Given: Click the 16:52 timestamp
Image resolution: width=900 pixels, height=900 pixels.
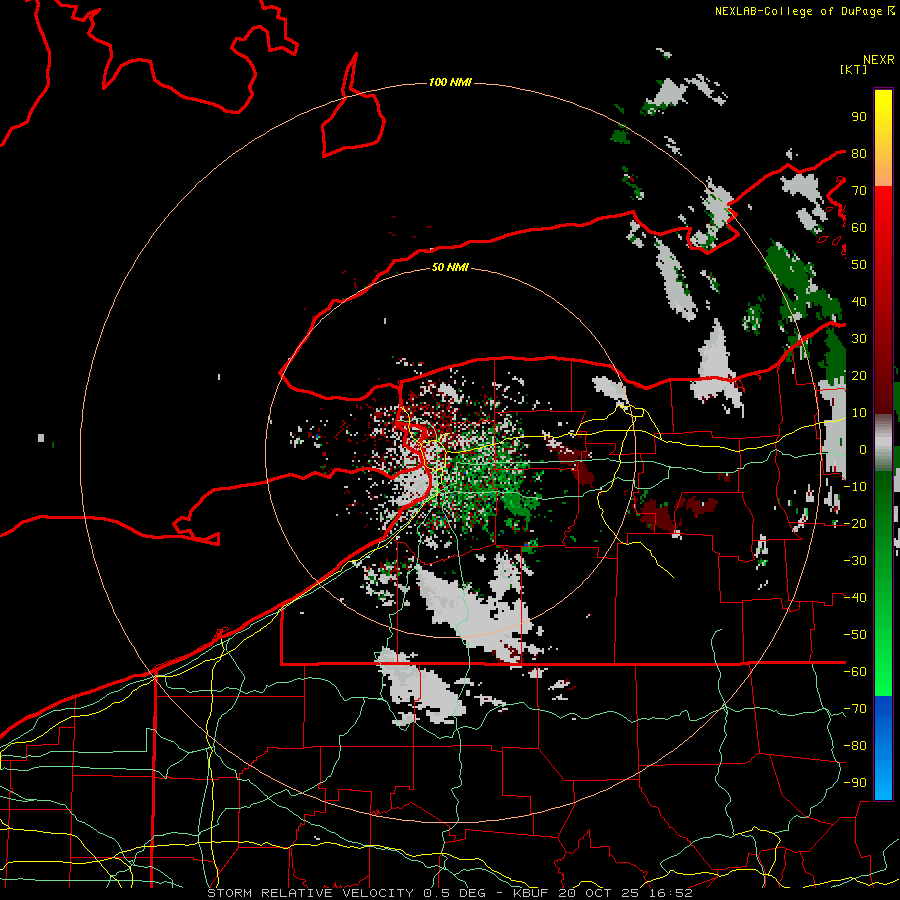Looking at the screenshot, I should [x=670, y=893].
